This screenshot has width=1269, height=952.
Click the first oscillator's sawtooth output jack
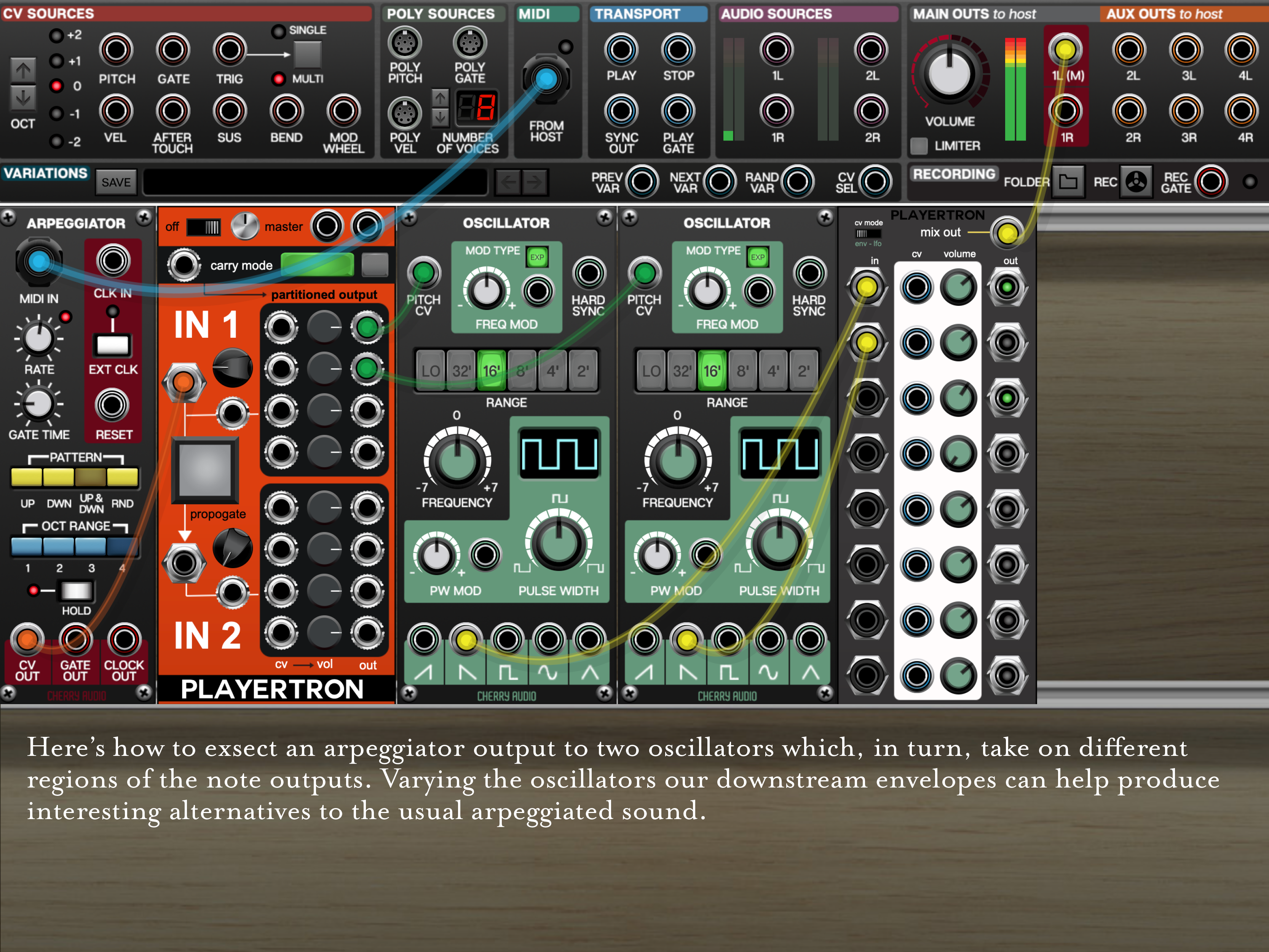click(x=424, y=639)
